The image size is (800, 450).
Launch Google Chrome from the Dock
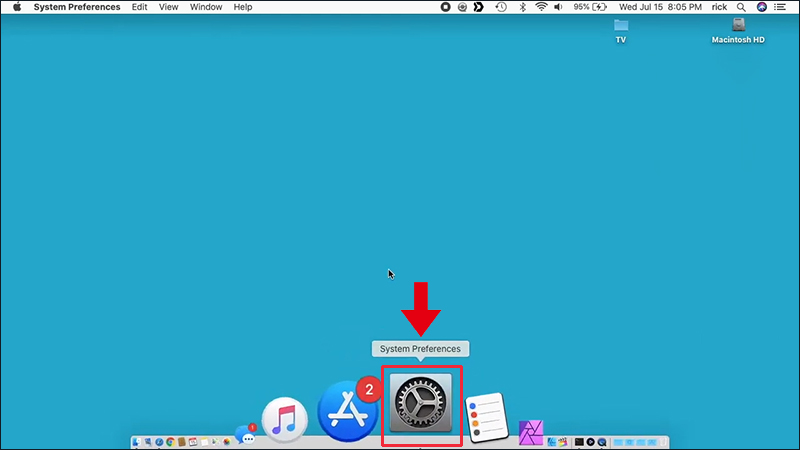click(x=170, y=442)
